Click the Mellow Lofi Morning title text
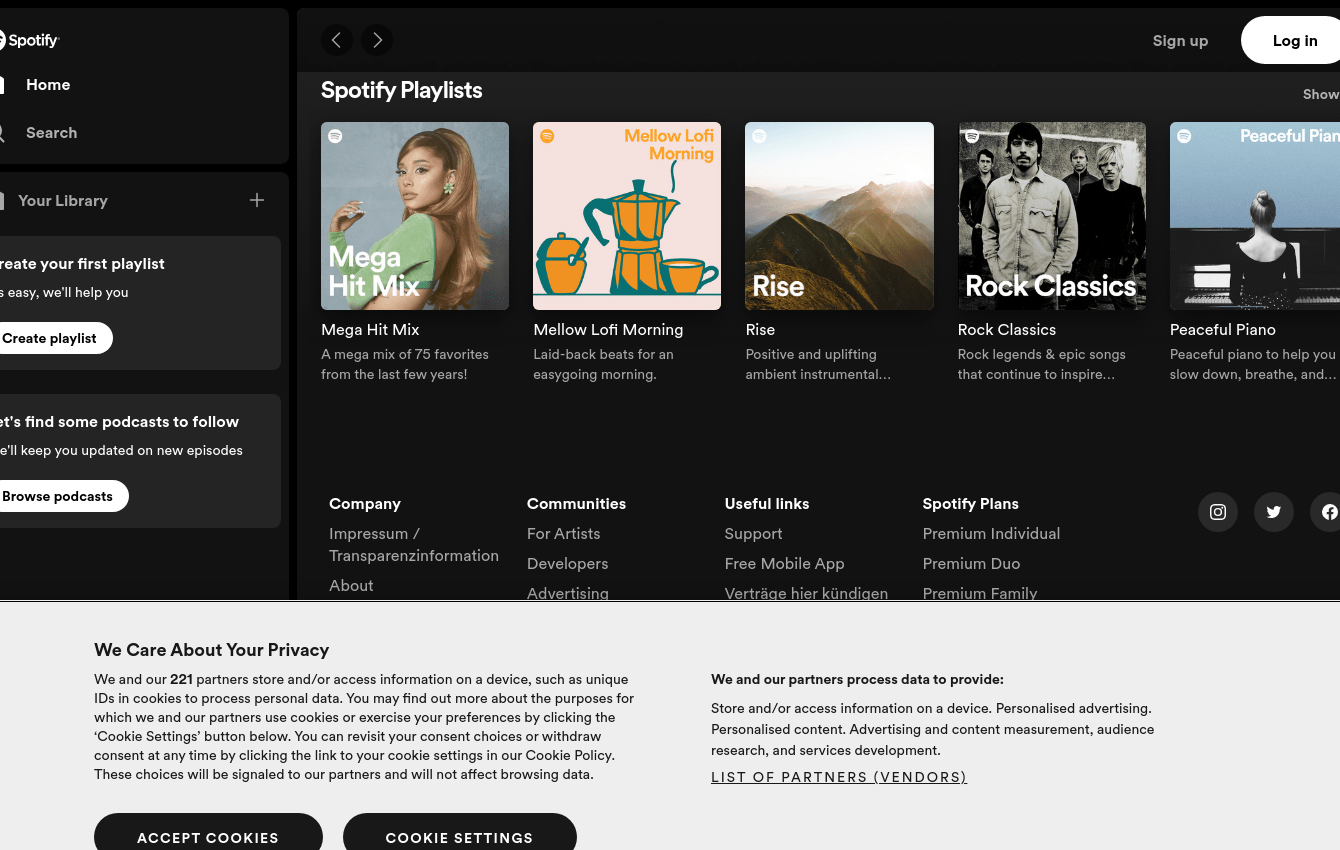Screen dimensions: 1340x850 [608, 329]
